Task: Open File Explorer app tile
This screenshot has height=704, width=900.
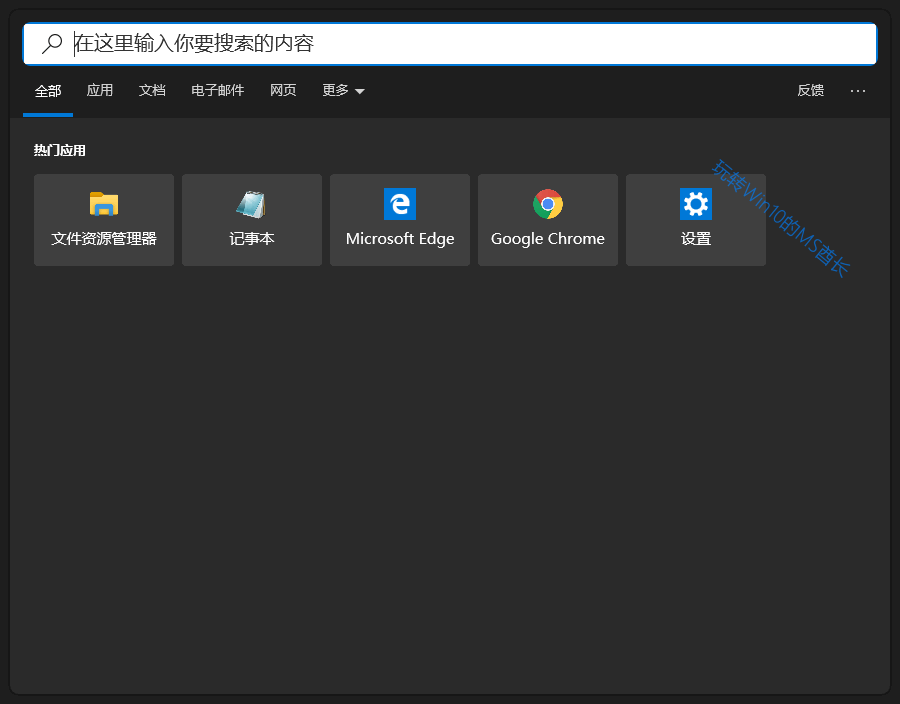Action: coord(104,220)
